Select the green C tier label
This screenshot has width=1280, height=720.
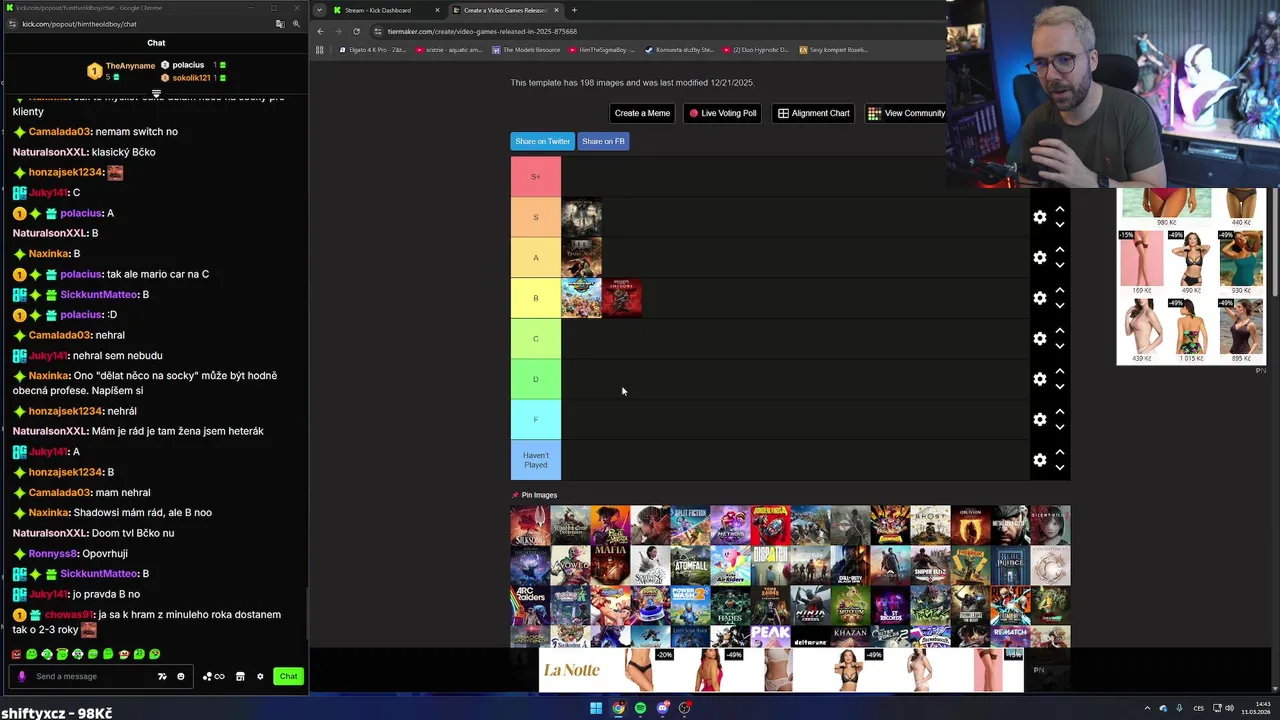tap(536, 339)
